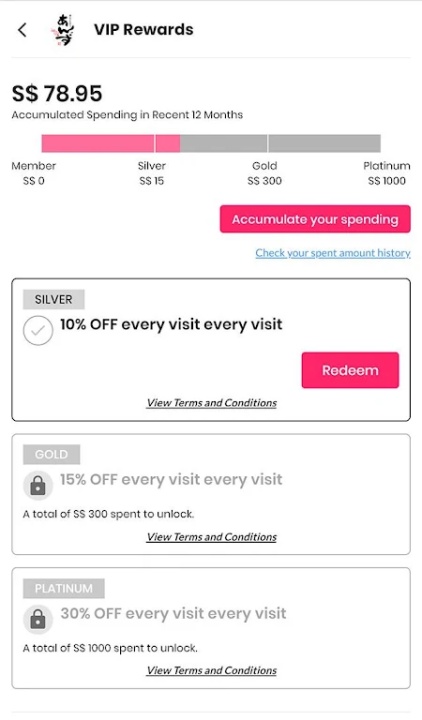422x720 pixels.
Task: Open Check your spent amount history link
Action: [x=333, y=253]
